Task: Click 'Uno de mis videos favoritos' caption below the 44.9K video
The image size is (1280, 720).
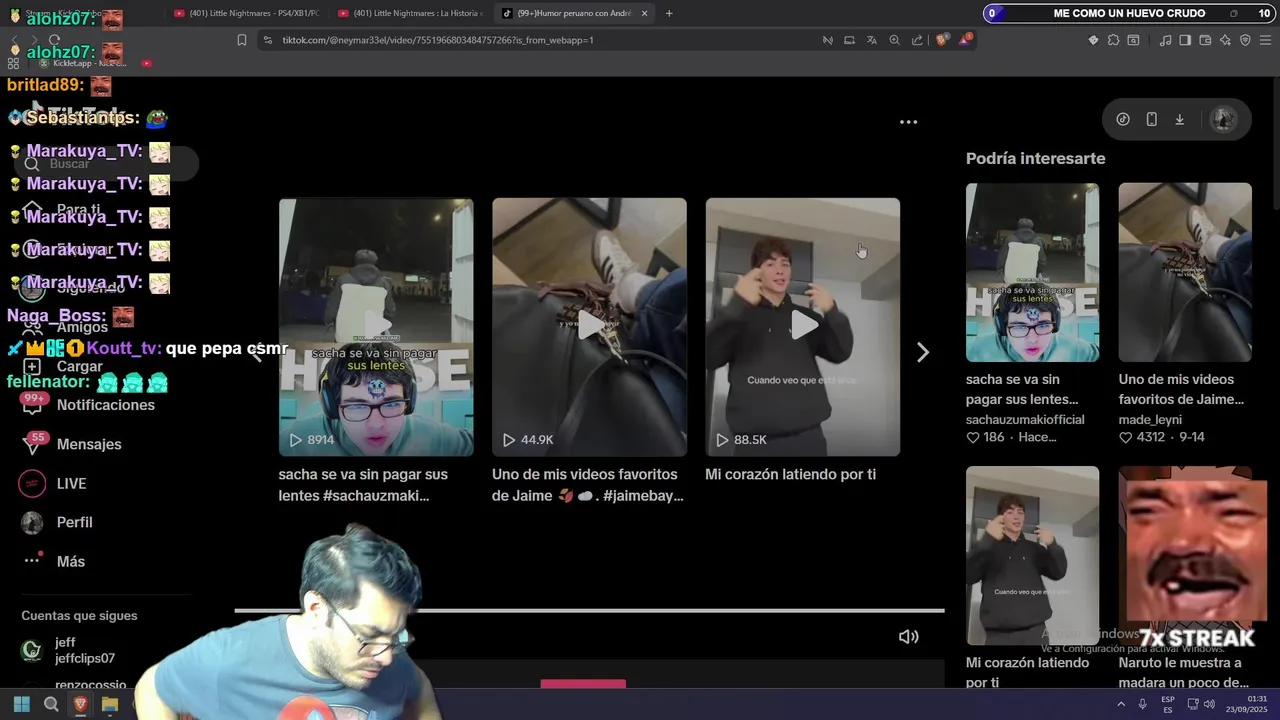Action: pos(588,485)
